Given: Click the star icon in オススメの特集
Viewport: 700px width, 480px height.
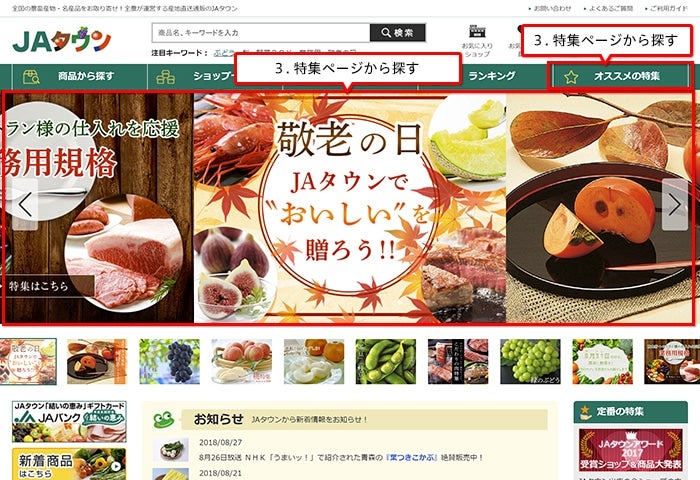Looking at the screenshot, I should click(x=571, y=77).
